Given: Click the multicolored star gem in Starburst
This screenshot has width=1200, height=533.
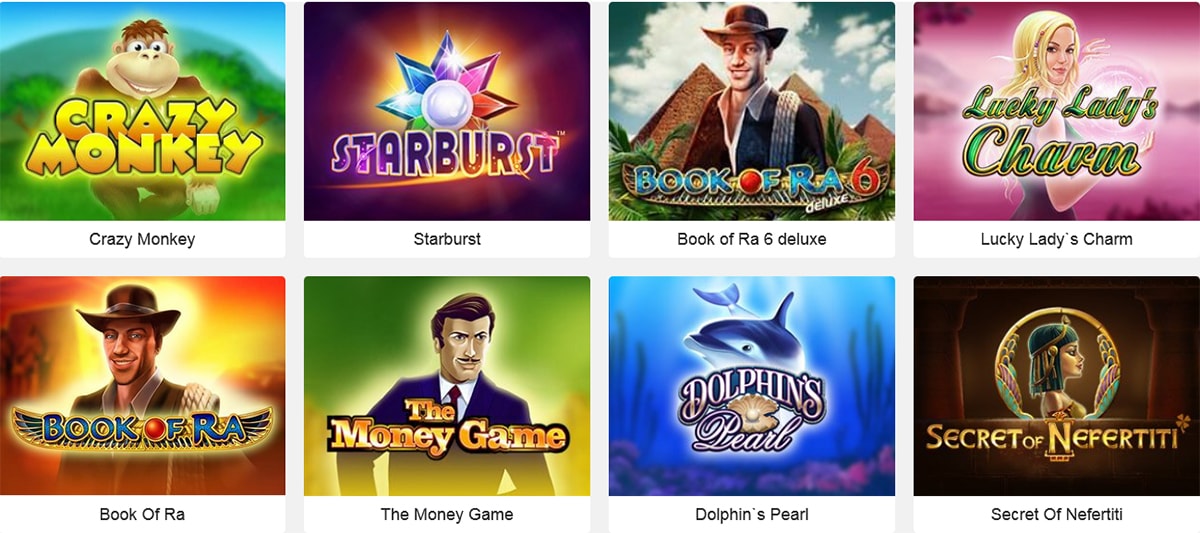Looking at the screenshot, I should 447,87.
